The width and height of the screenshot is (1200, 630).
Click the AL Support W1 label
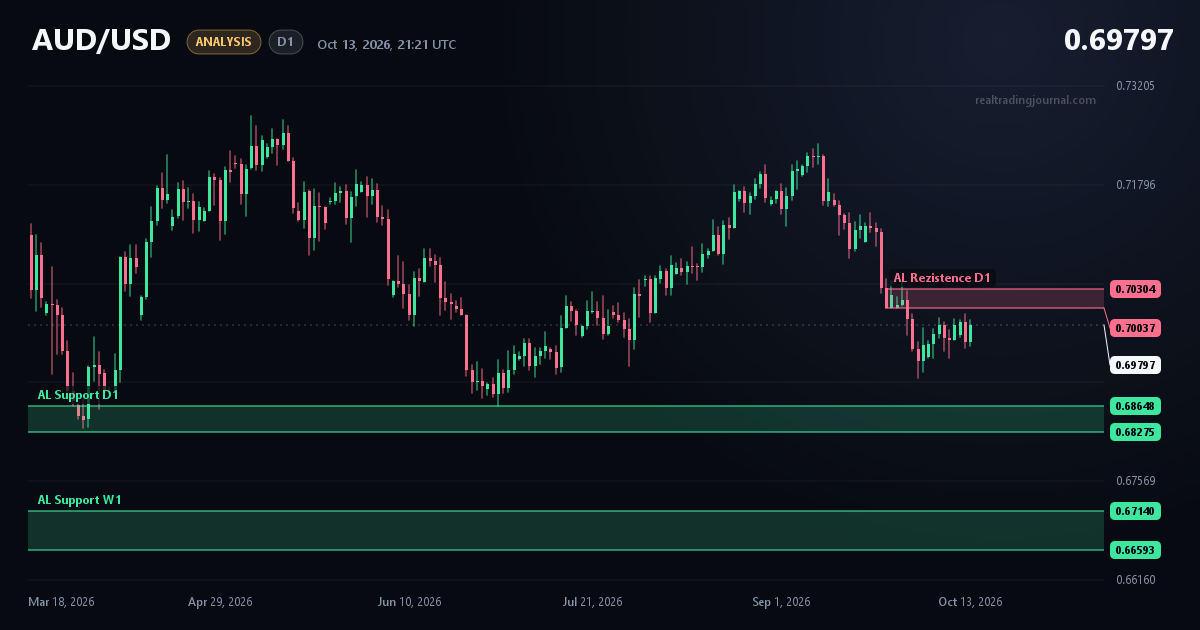pyautogui.click(x=80, y=500)
